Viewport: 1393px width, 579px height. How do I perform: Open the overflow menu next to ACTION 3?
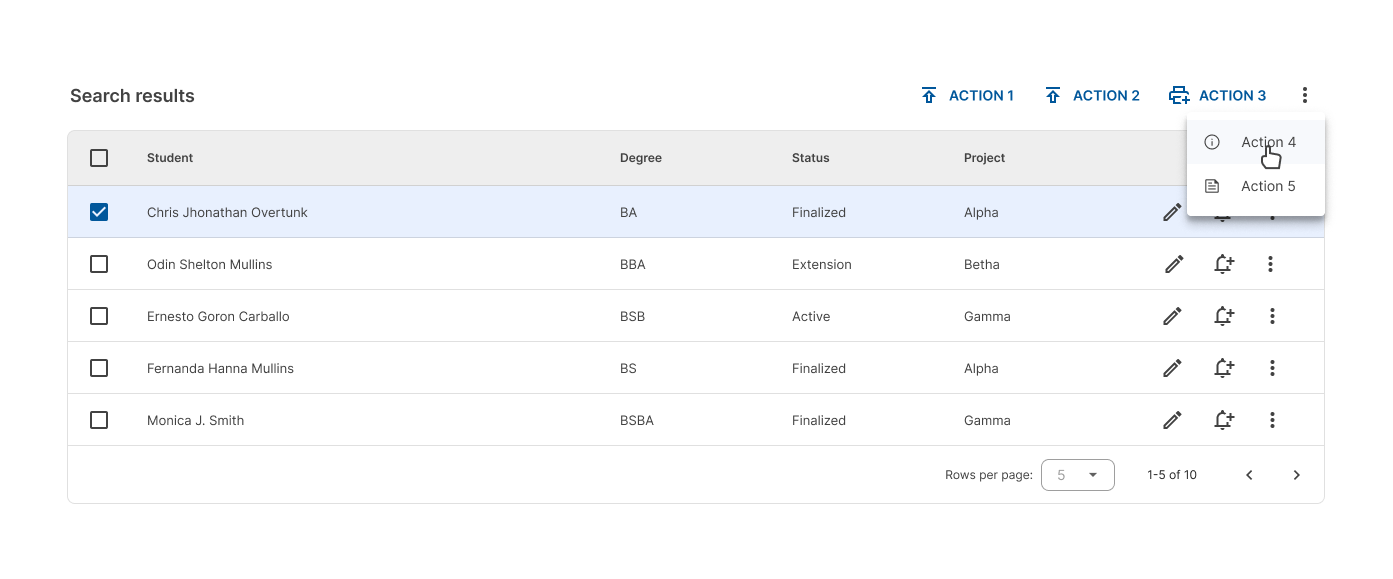click(x=1305, y=94)
